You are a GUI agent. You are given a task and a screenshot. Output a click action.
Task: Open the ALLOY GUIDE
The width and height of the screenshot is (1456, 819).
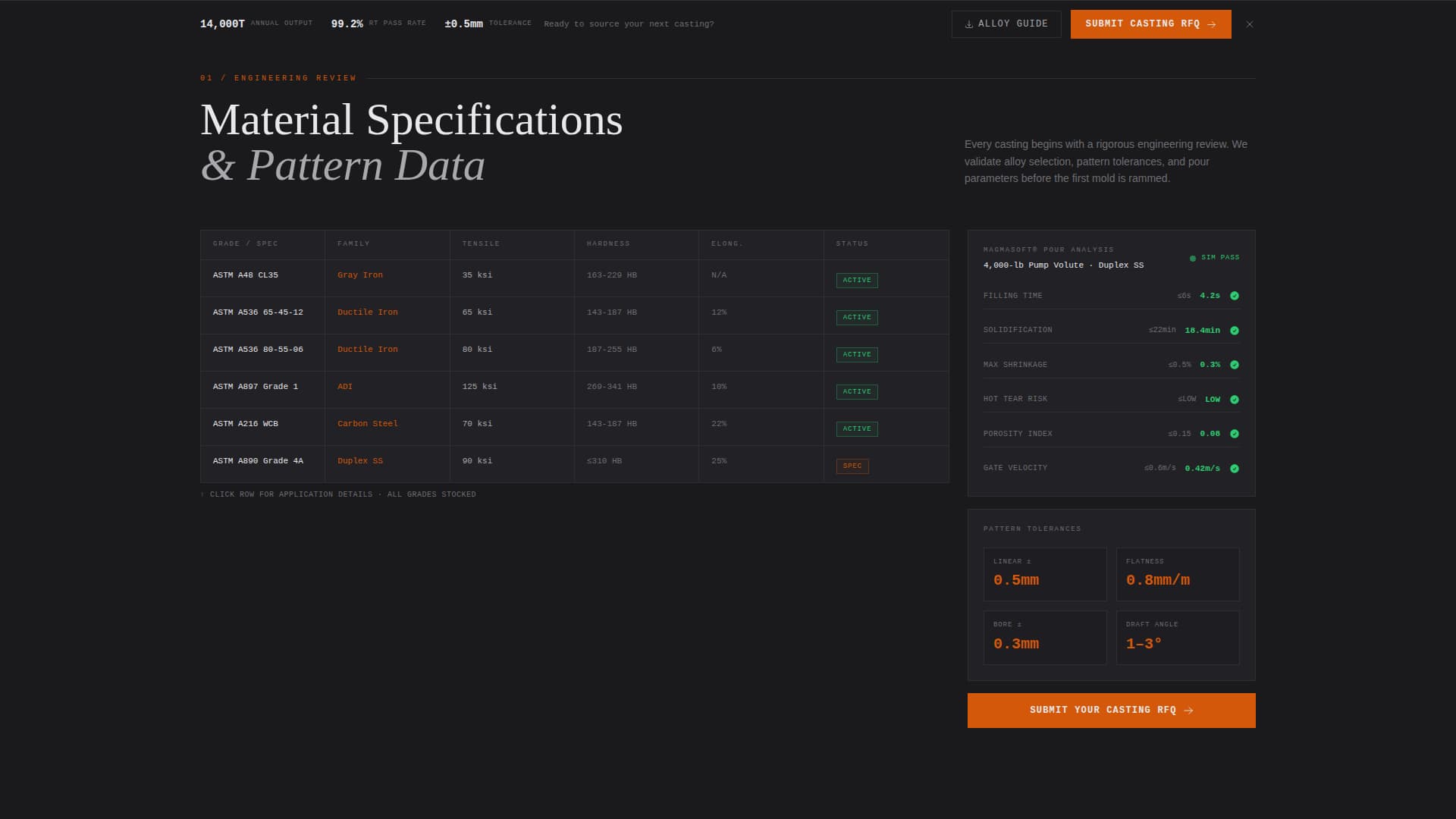coord(1006,24)
